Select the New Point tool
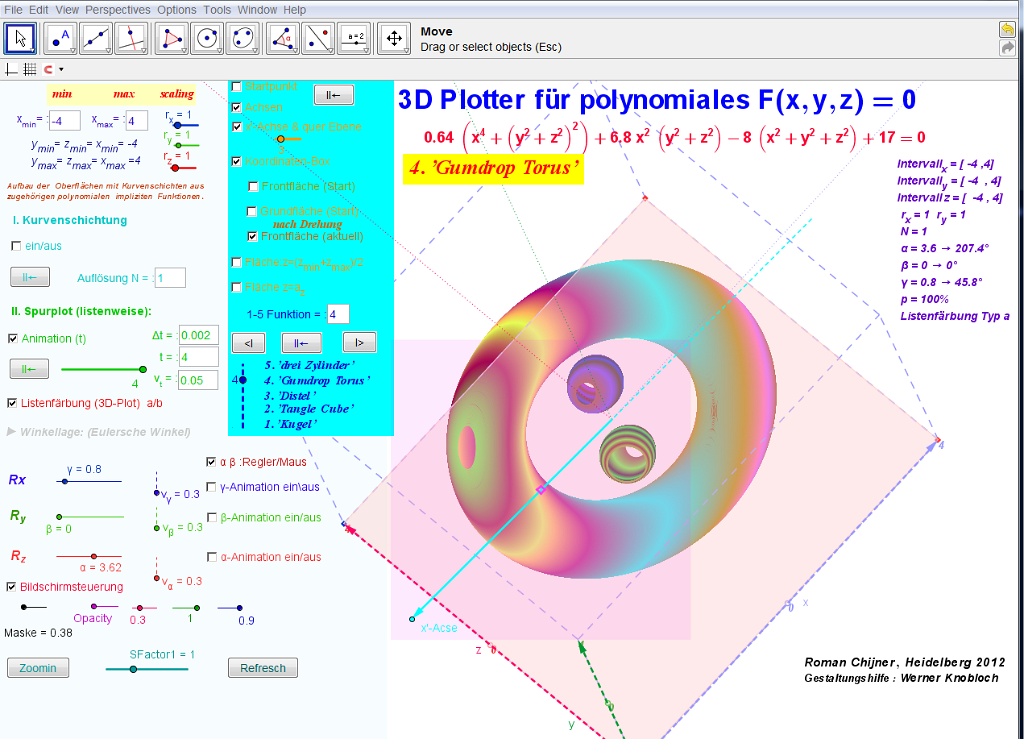 (x=59, y=38)
